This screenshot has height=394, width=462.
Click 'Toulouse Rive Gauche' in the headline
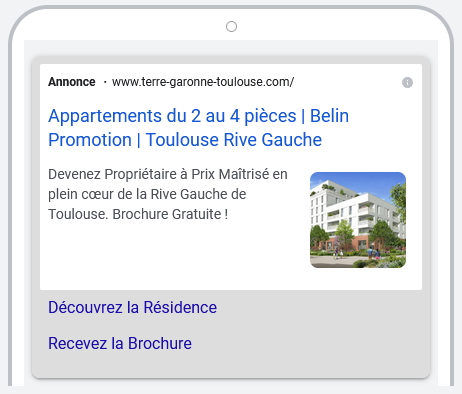pos(234,139)
